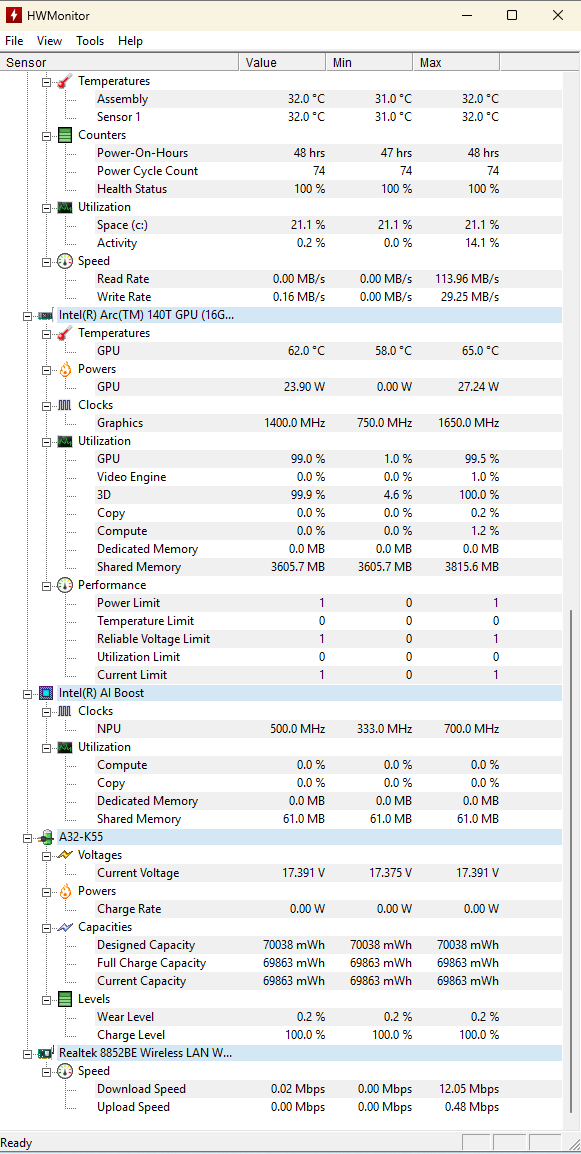Viewport: 581px width, 1154px height.
Task: Click flame icon beside battery Powers
Action: (x=66, y=891)
